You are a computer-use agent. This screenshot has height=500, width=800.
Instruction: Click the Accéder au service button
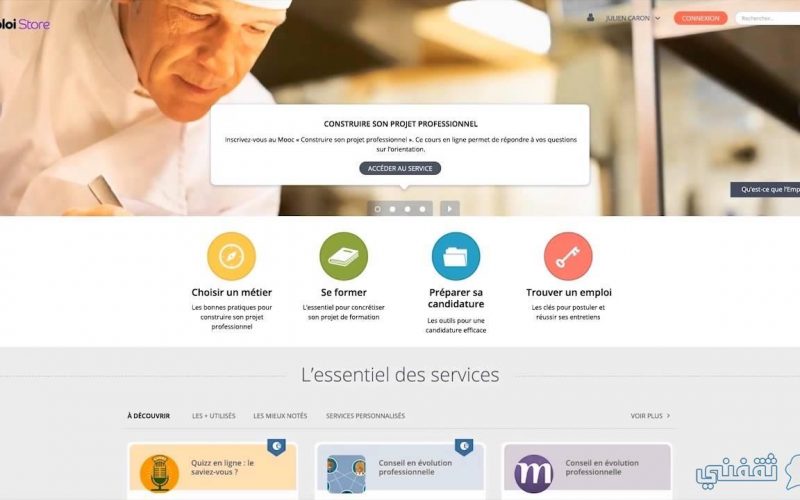(x=400, y=168)
